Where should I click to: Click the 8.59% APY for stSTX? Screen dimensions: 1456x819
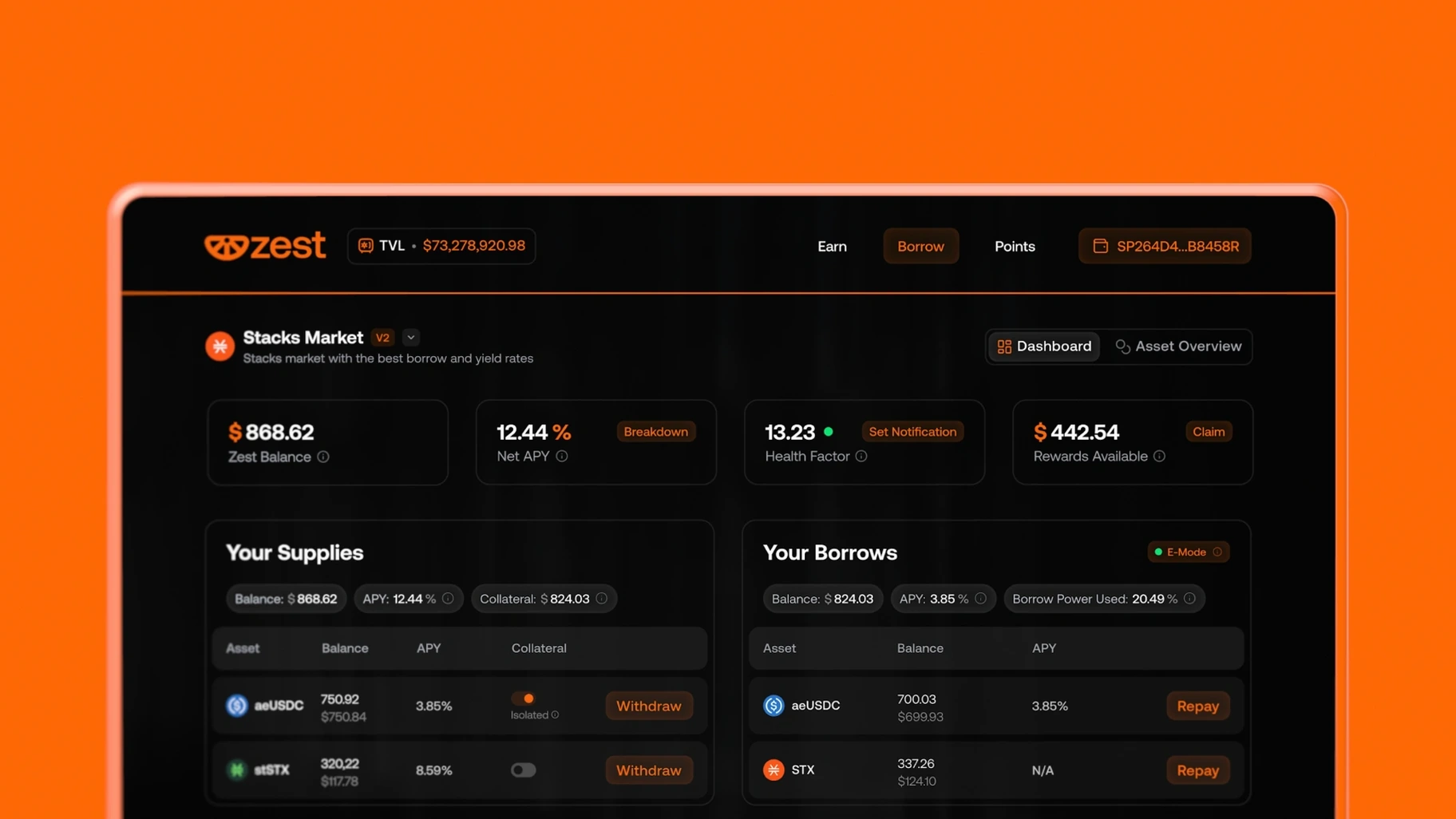(434, 770)
